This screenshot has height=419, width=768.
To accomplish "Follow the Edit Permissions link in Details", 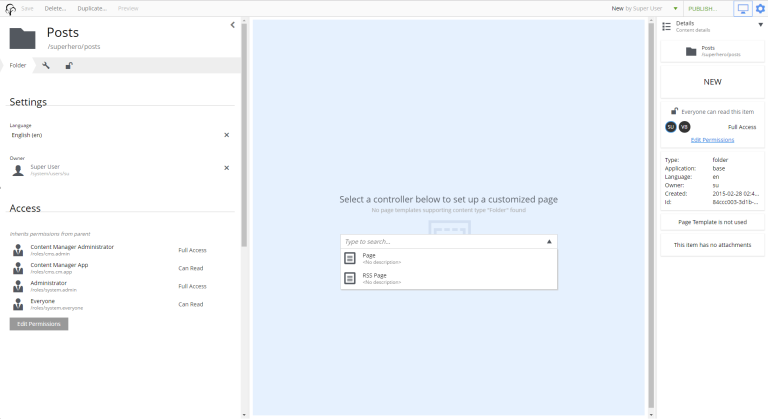I will (x=712, y=140).
